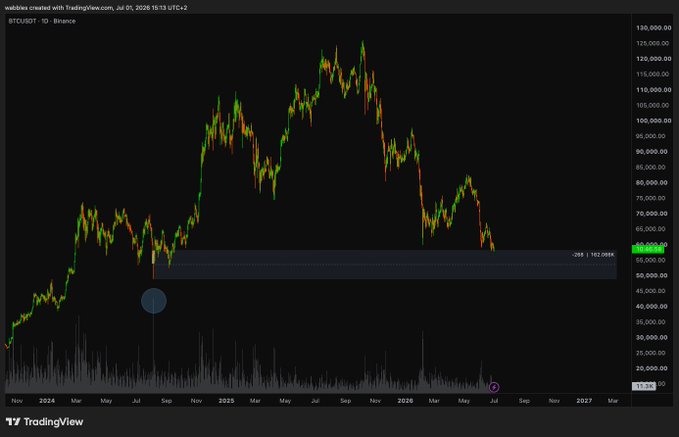Click the 115,000.00 price axis label

[x=653, y=74]
